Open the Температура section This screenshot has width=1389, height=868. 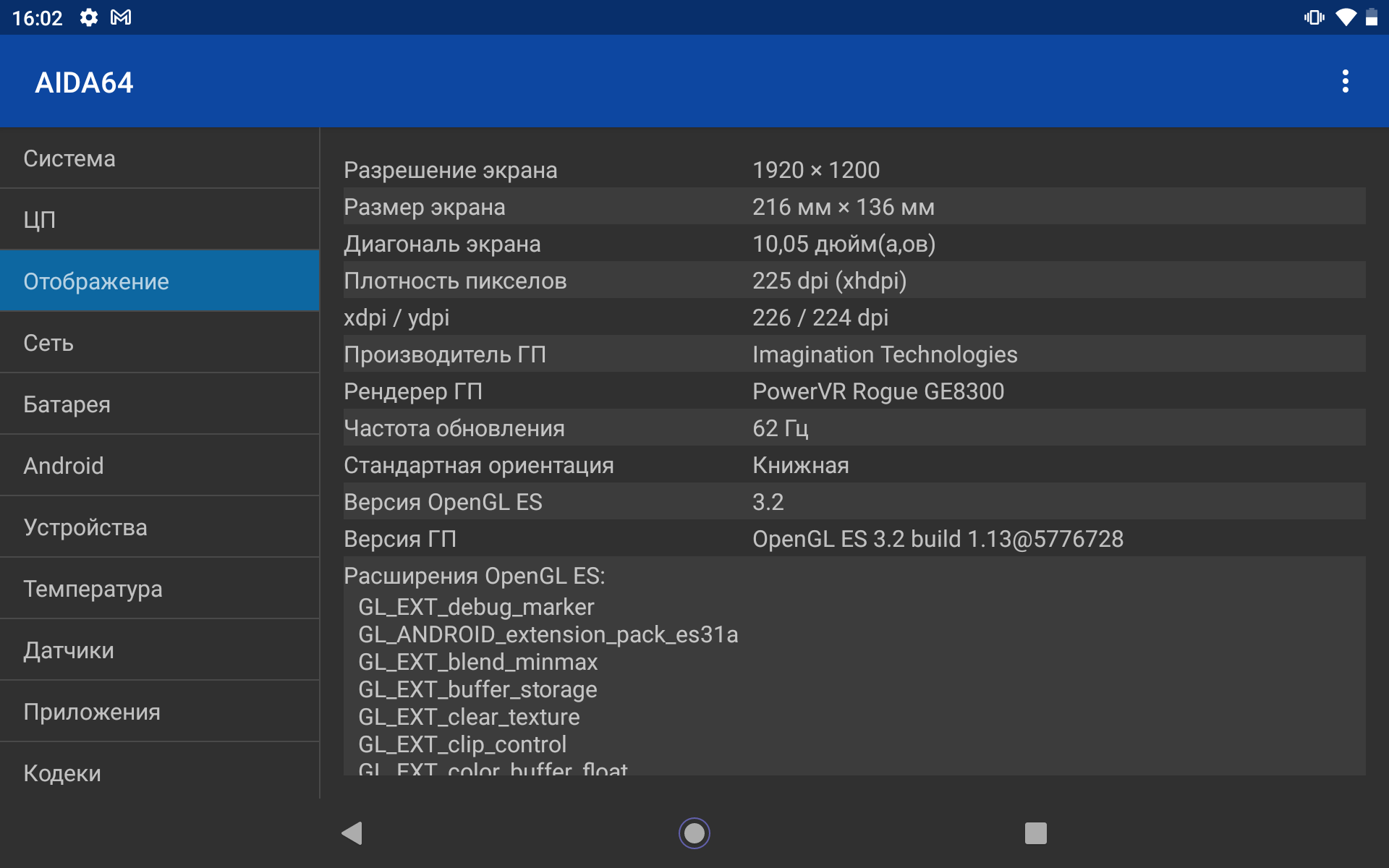[x=159, y=589]
